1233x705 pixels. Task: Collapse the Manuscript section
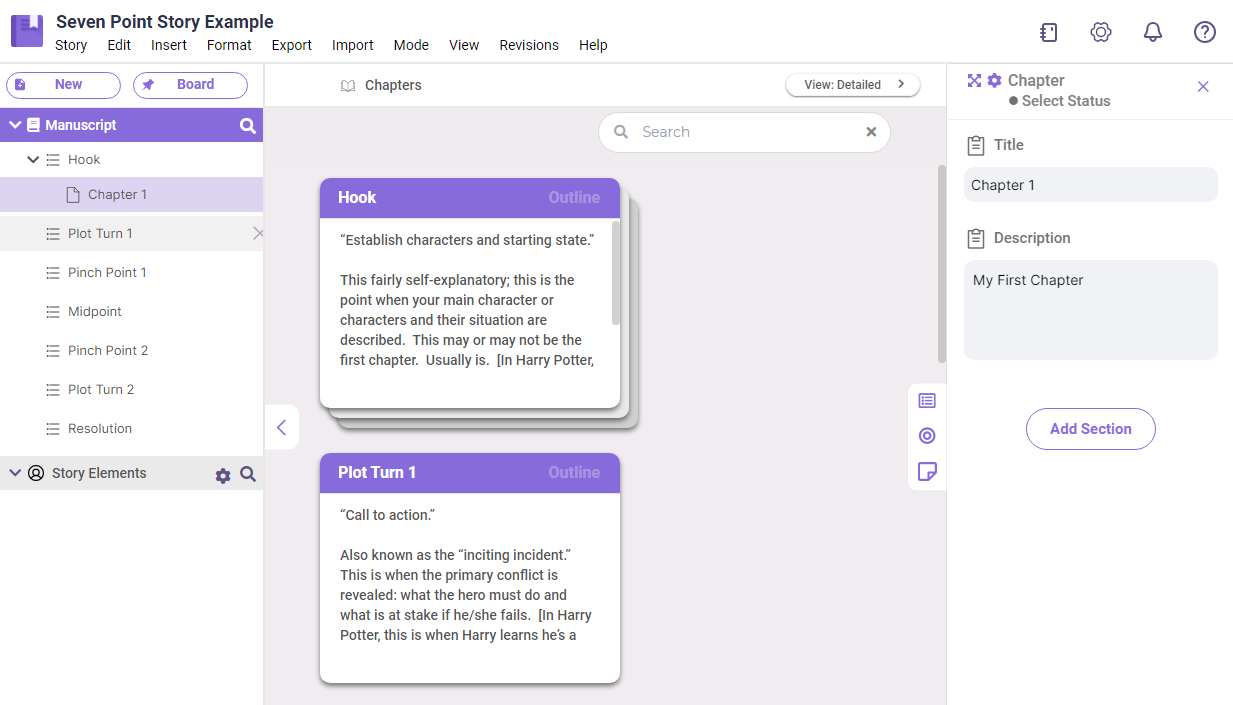15,125
